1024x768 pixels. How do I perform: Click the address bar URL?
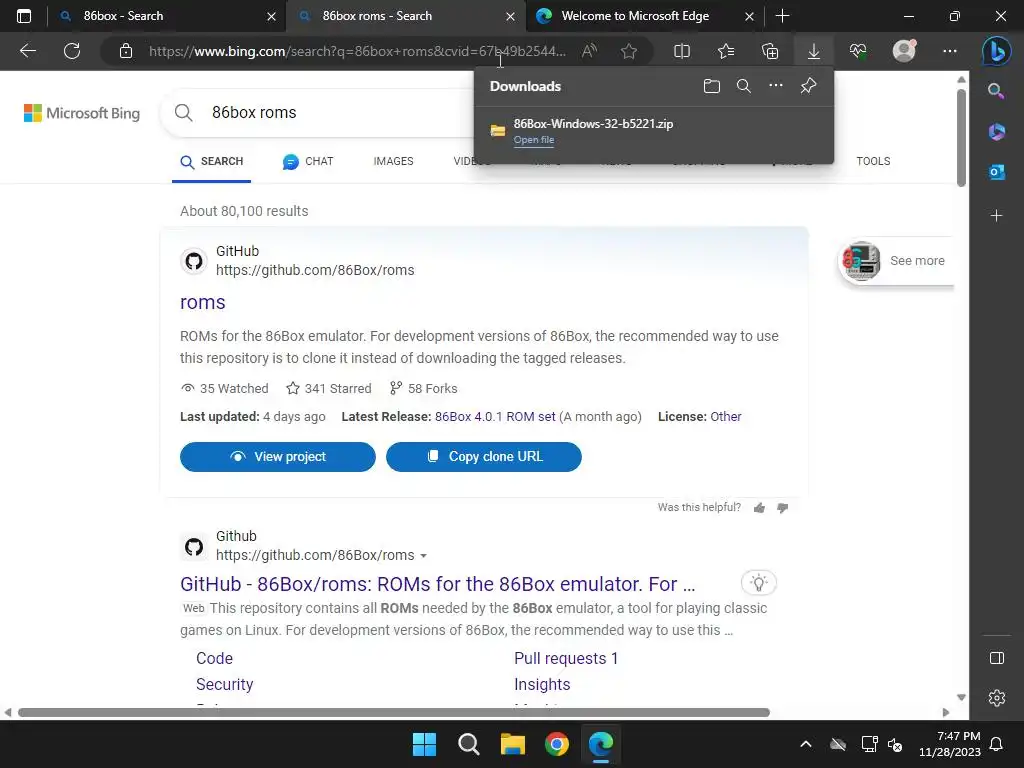point(357,51)
